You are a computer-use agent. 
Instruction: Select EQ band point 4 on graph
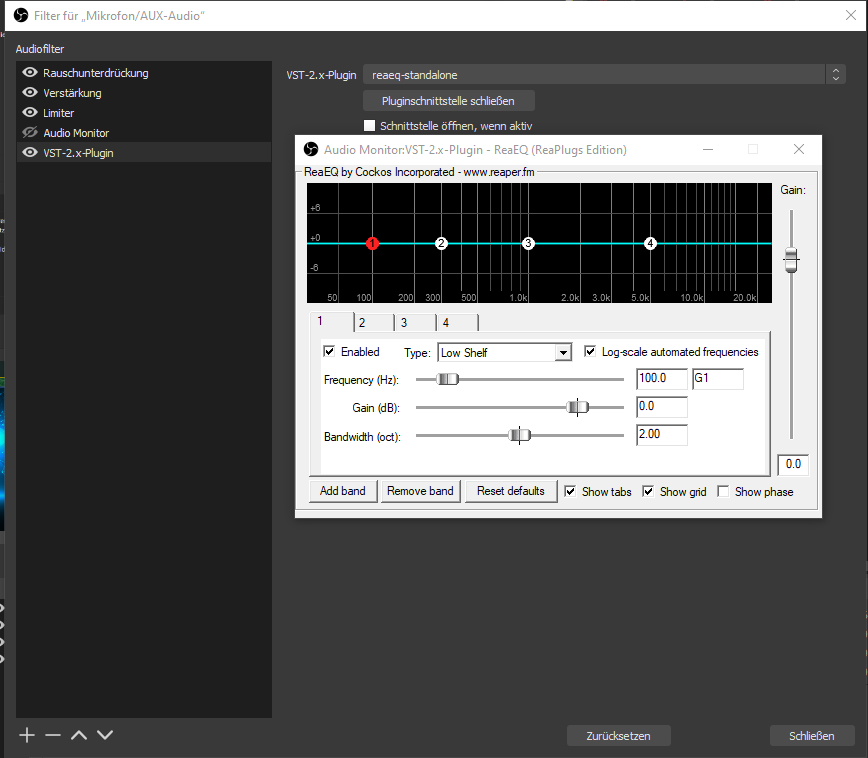pyautogui.click(x=650, y=243)
